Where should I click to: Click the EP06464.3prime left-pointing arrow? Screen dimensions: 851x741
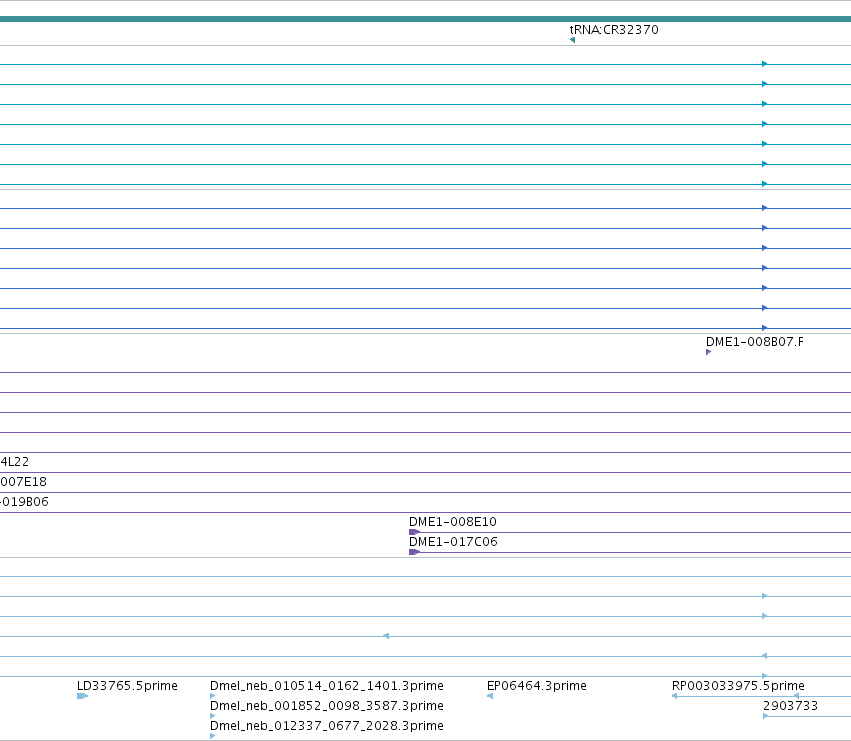[490, 696]
